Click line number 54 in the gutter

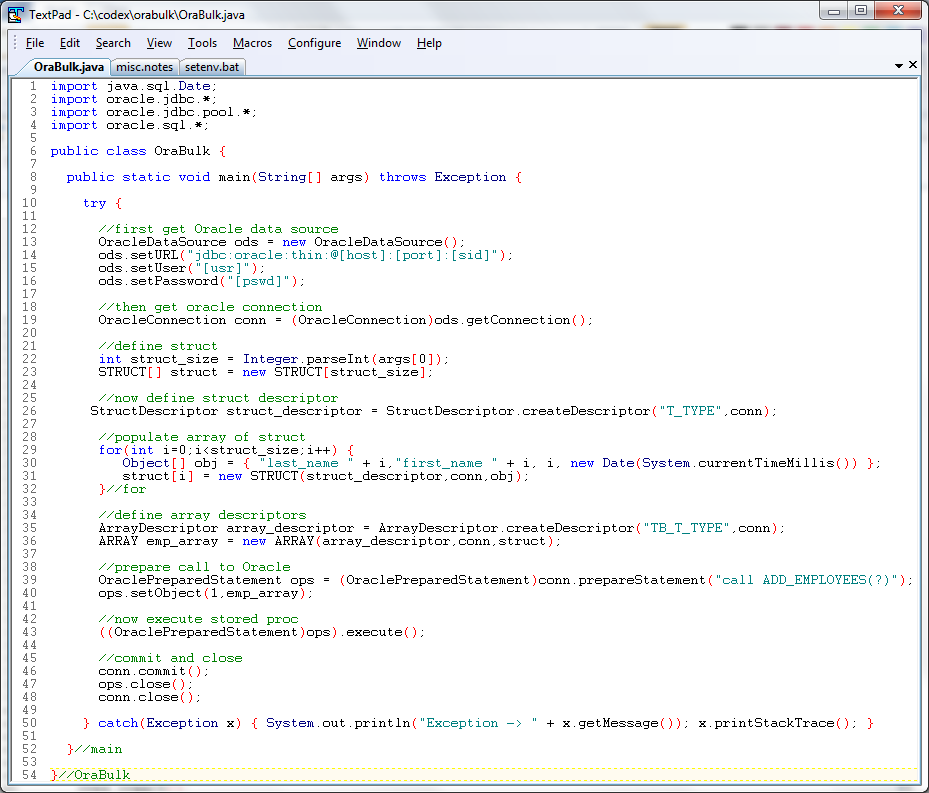[29, 776]
